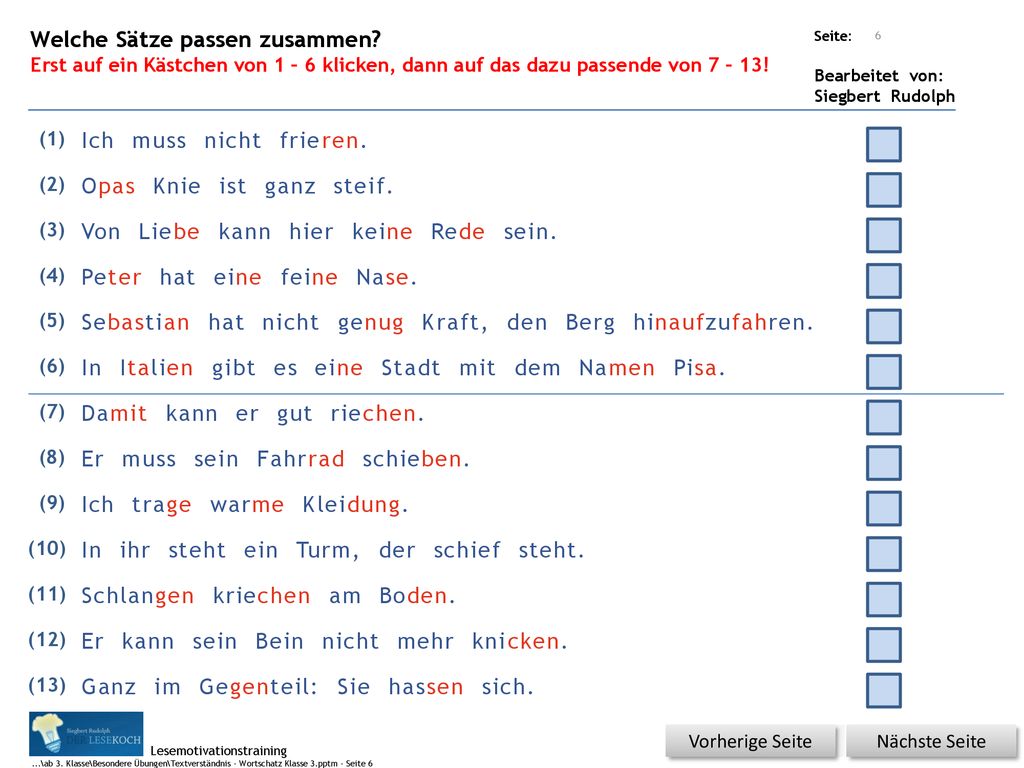1024x768 pixels.
Task: Tick the box for sentence 8 about Fahrrad
Action: [884, 462]
